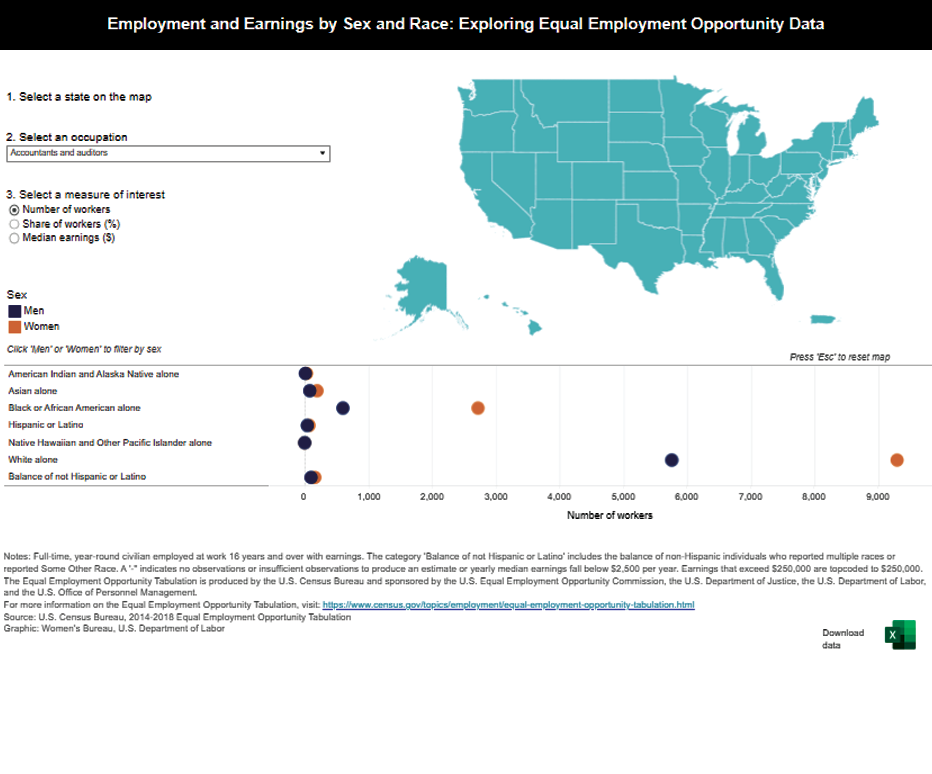Select the Number of workers radio button
Viewport: 932px width, 774px height.
[14, 210]
